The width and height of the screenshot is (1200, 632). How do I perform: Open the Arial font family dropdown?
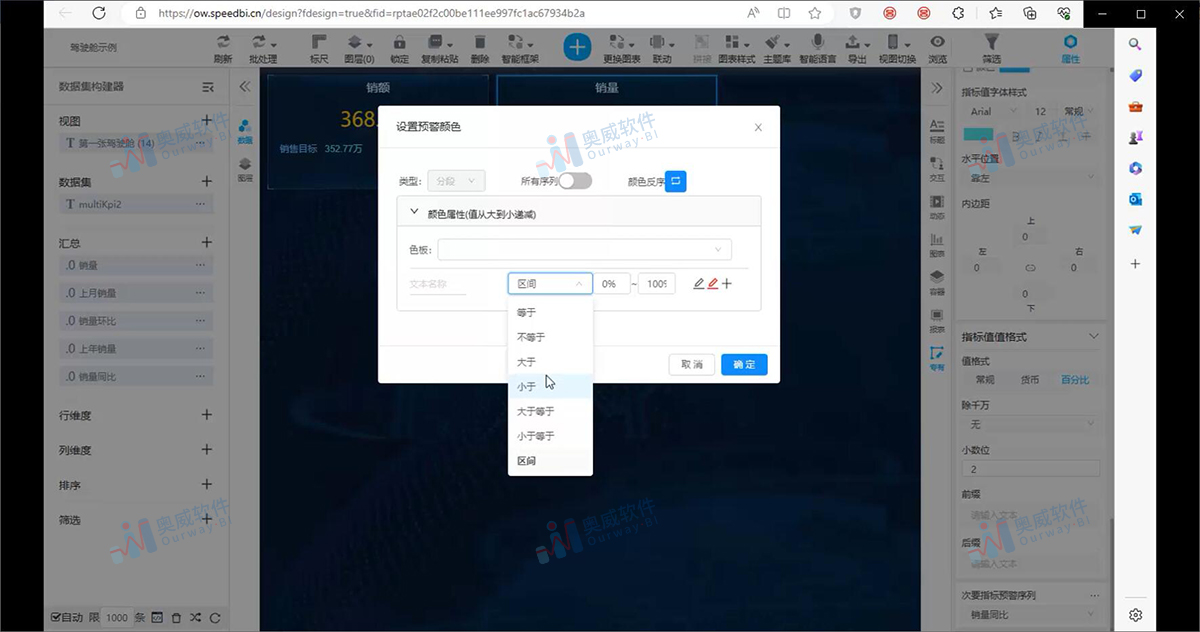pos(990,111)
